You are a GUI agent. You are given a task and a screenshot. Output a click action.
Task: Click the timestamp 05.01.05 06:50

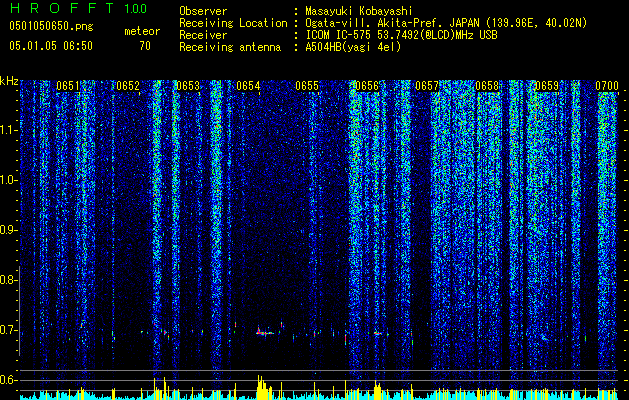pos(51,46)
